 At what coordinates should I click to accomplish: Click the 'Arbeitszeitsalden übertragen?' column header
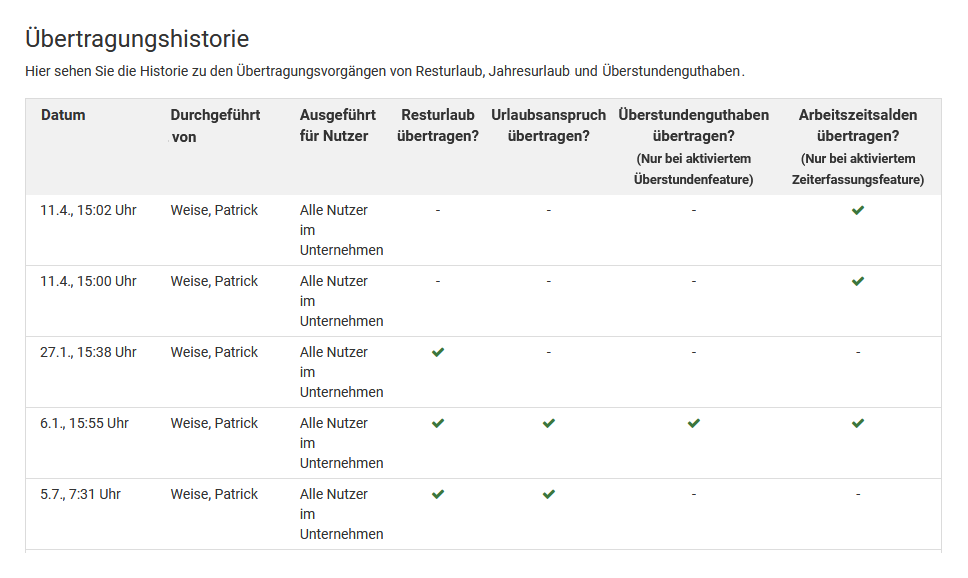pyautogui.click(x=857, y=126)
